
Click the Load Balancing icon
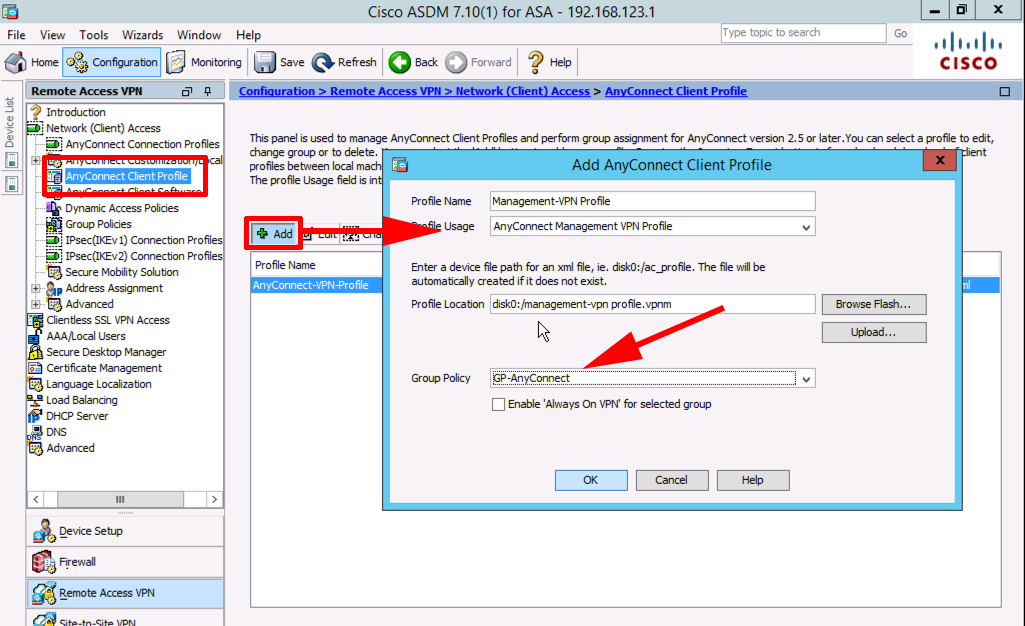[x=35, y=400]
